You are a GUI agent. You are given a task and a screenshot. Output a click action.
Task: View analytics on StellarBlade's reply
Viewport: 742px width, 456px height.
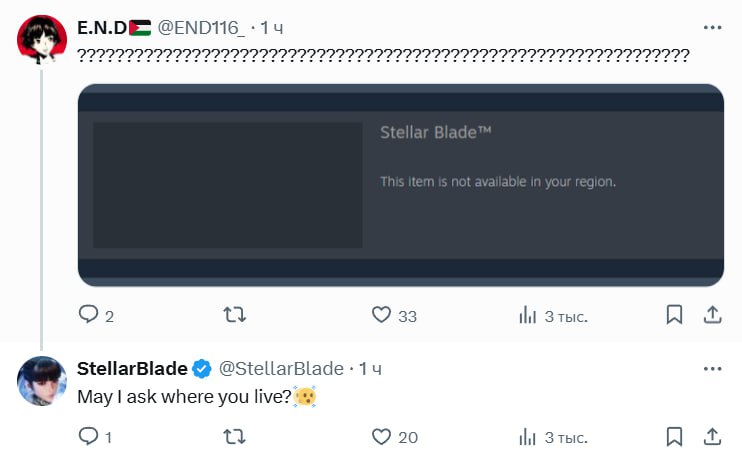pyautogui.click(x=528, y=436)
